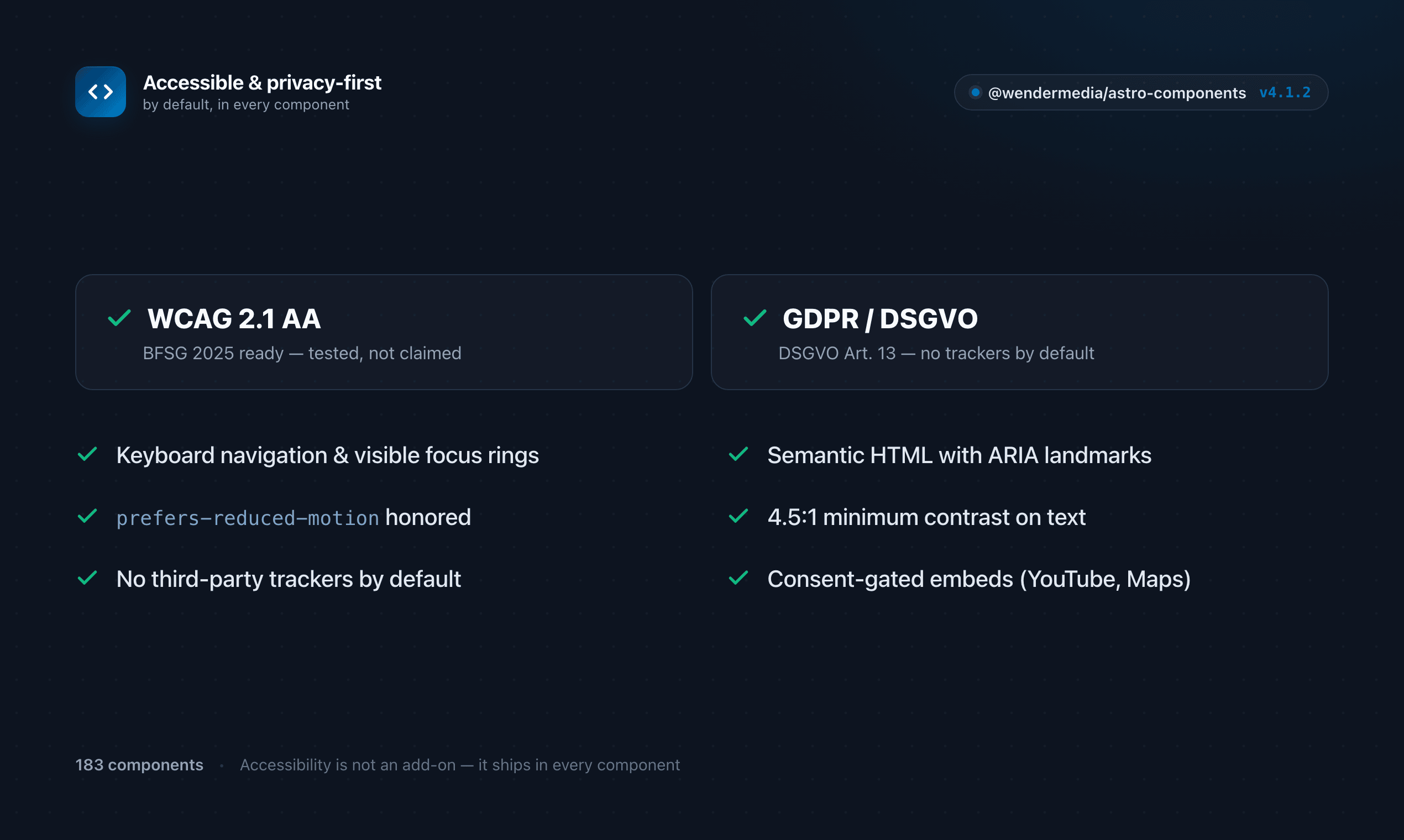Click the Accessible & privacy-first heading

262,83
